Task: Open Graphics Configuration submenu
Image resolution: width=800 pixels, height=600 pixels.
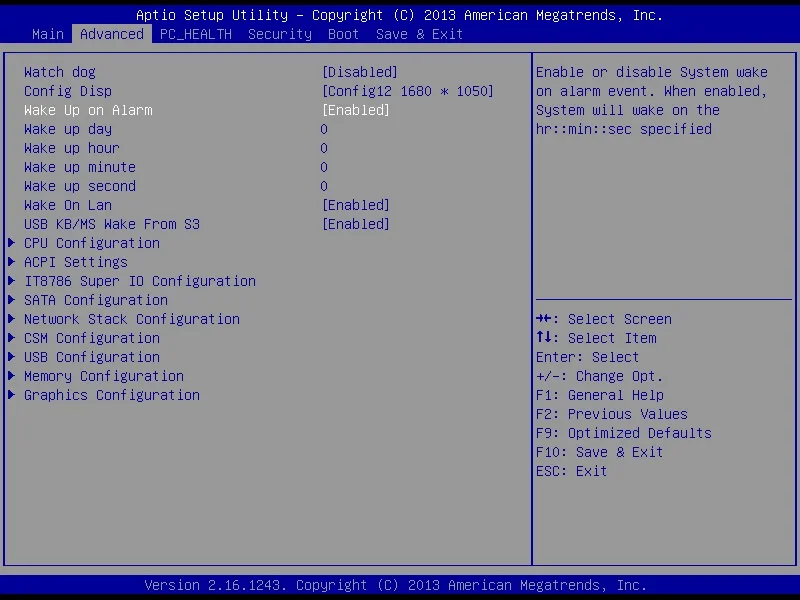Action: click(112, 395)
